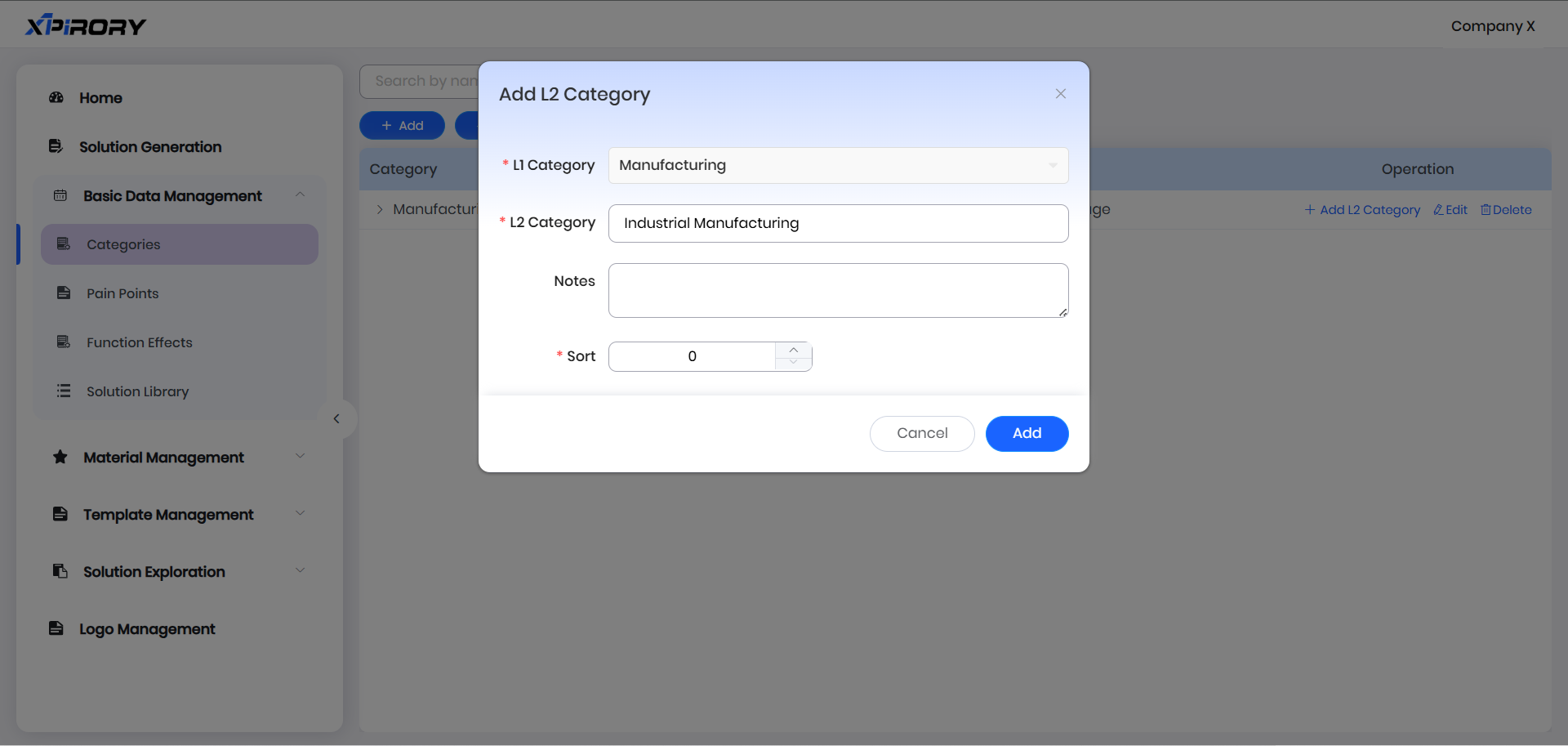Click into the Notes text area
Image resolution: width=1568 pixels, height=746 pixels.
click(x=838, y=290)
